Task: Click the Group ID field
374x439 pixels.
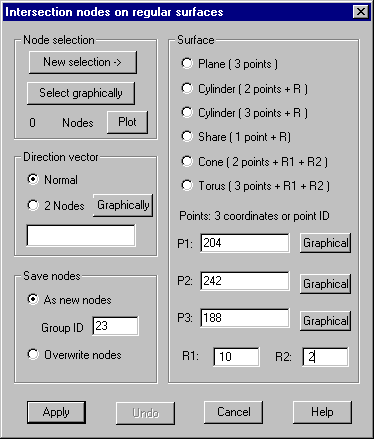Action: [115, 326]
